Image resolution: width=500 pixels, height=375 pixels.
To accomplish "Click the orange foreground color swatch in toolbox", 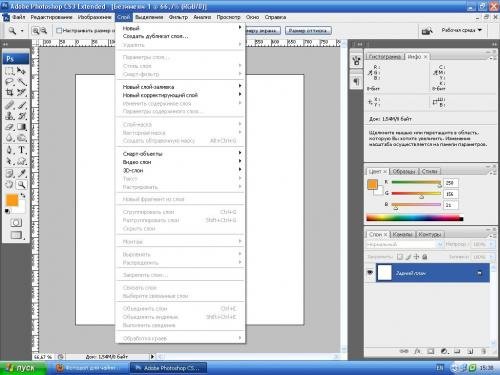I will click(12, 200).
